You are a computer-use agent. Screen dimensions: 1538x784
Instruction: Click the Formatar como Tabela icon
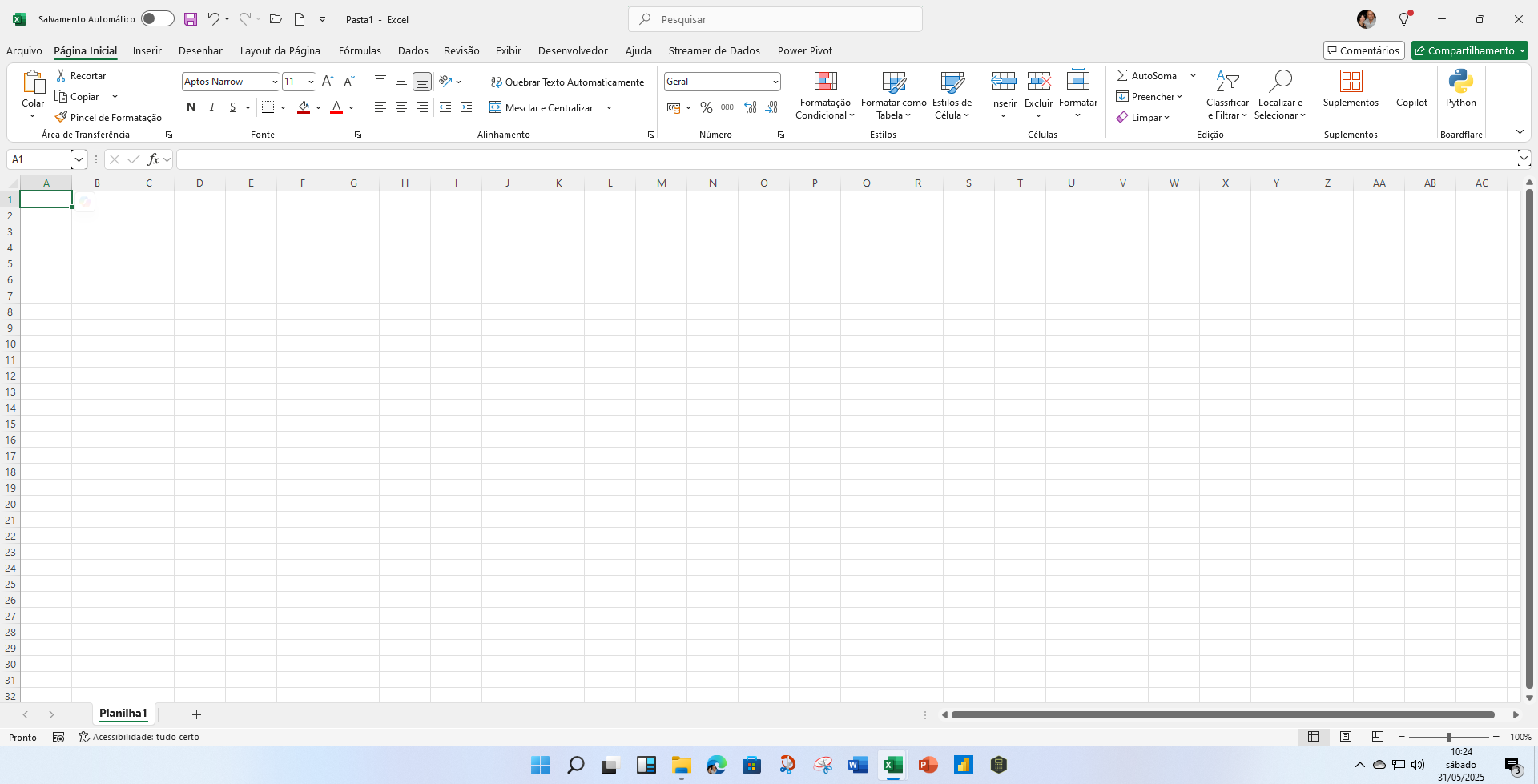coord(893,82)
